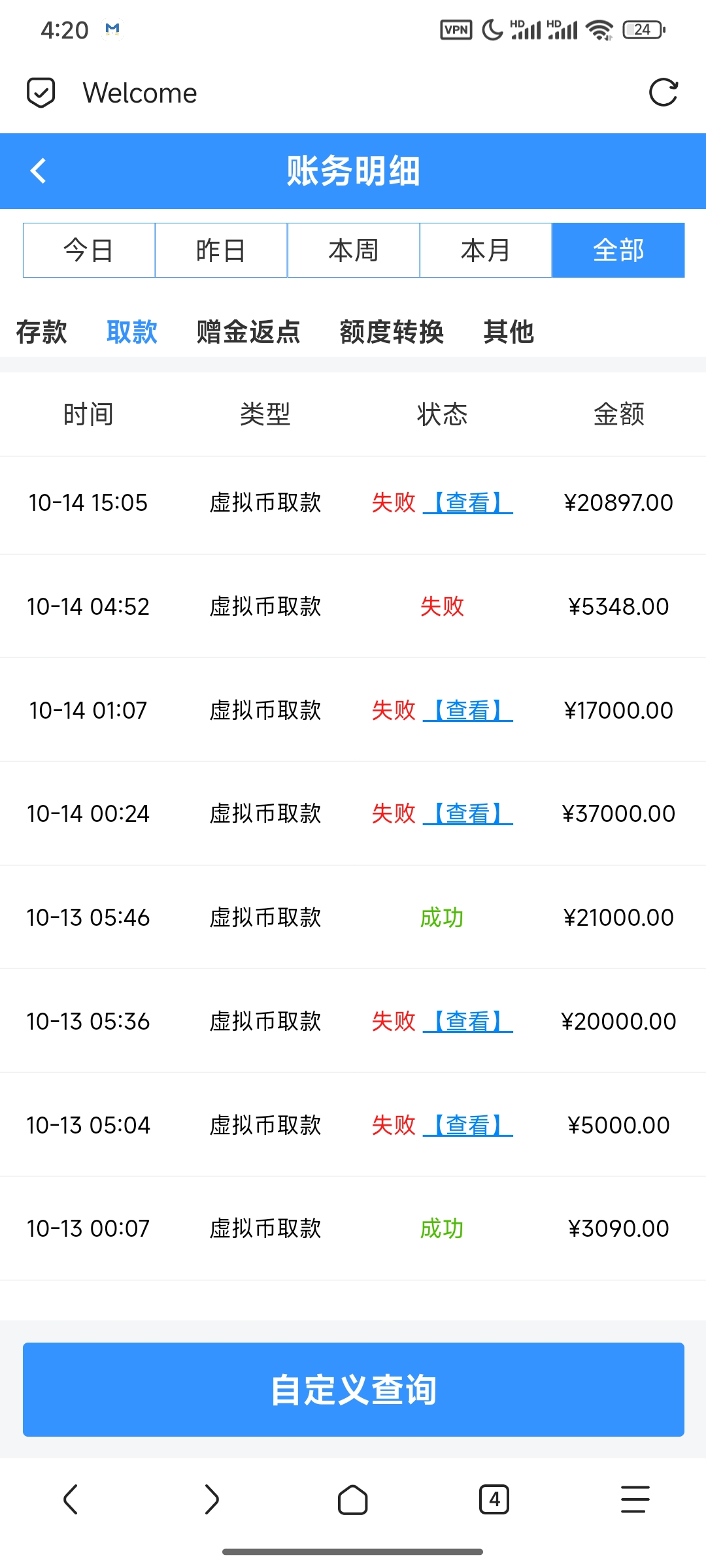Select the 今日 date filter

click(x=89, y=250)
